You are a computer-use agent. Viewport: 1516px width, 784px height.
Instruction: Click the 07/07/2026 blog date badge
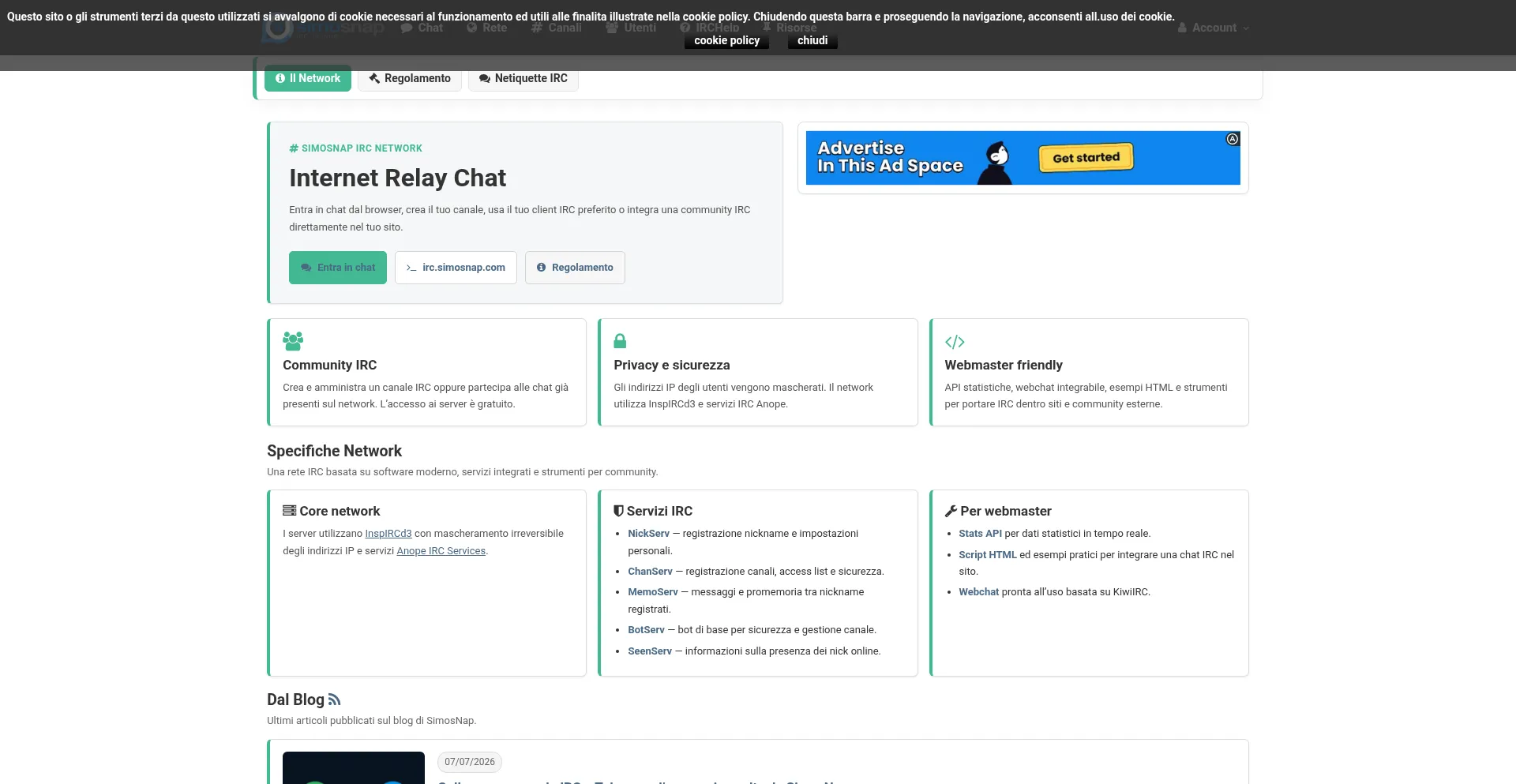click(x=470, y=762)
